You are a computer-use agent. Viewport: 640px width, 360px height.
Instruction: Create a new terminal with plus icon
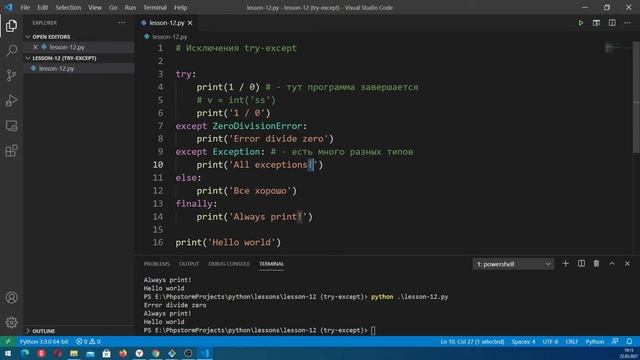(x=565, y=264)
